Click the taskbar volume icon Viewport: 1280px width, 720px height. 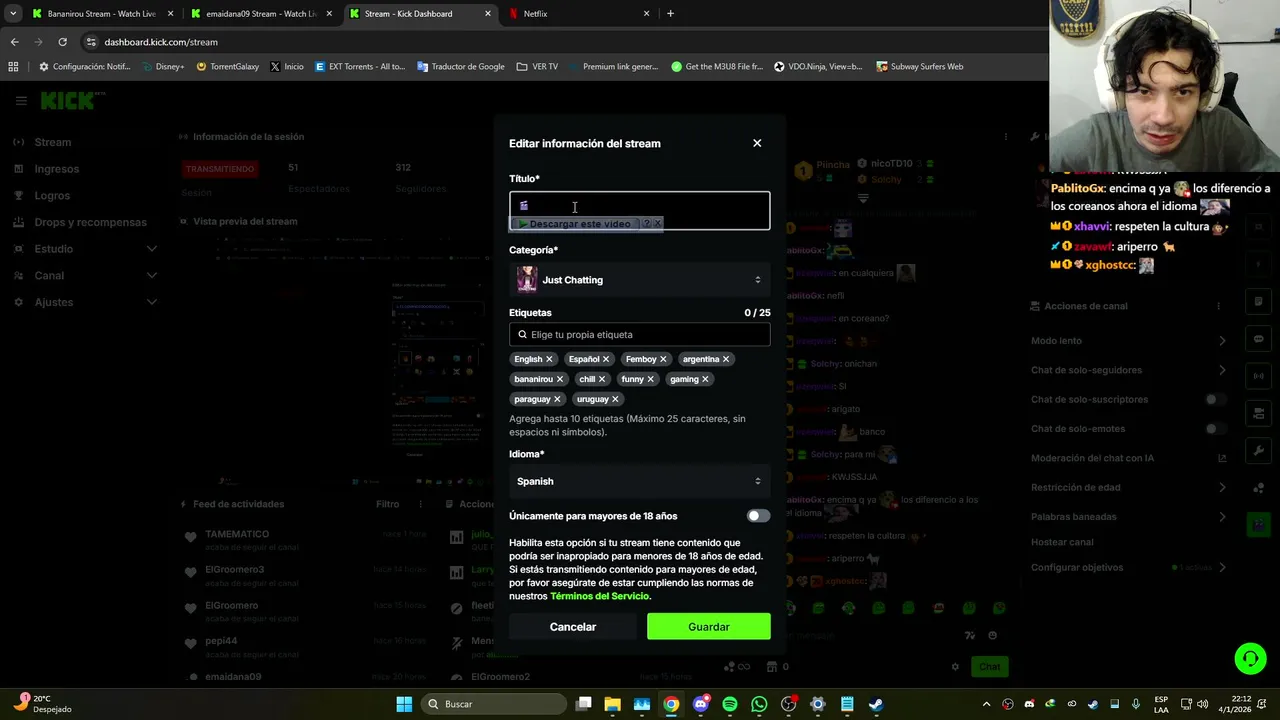point(1202,704)
